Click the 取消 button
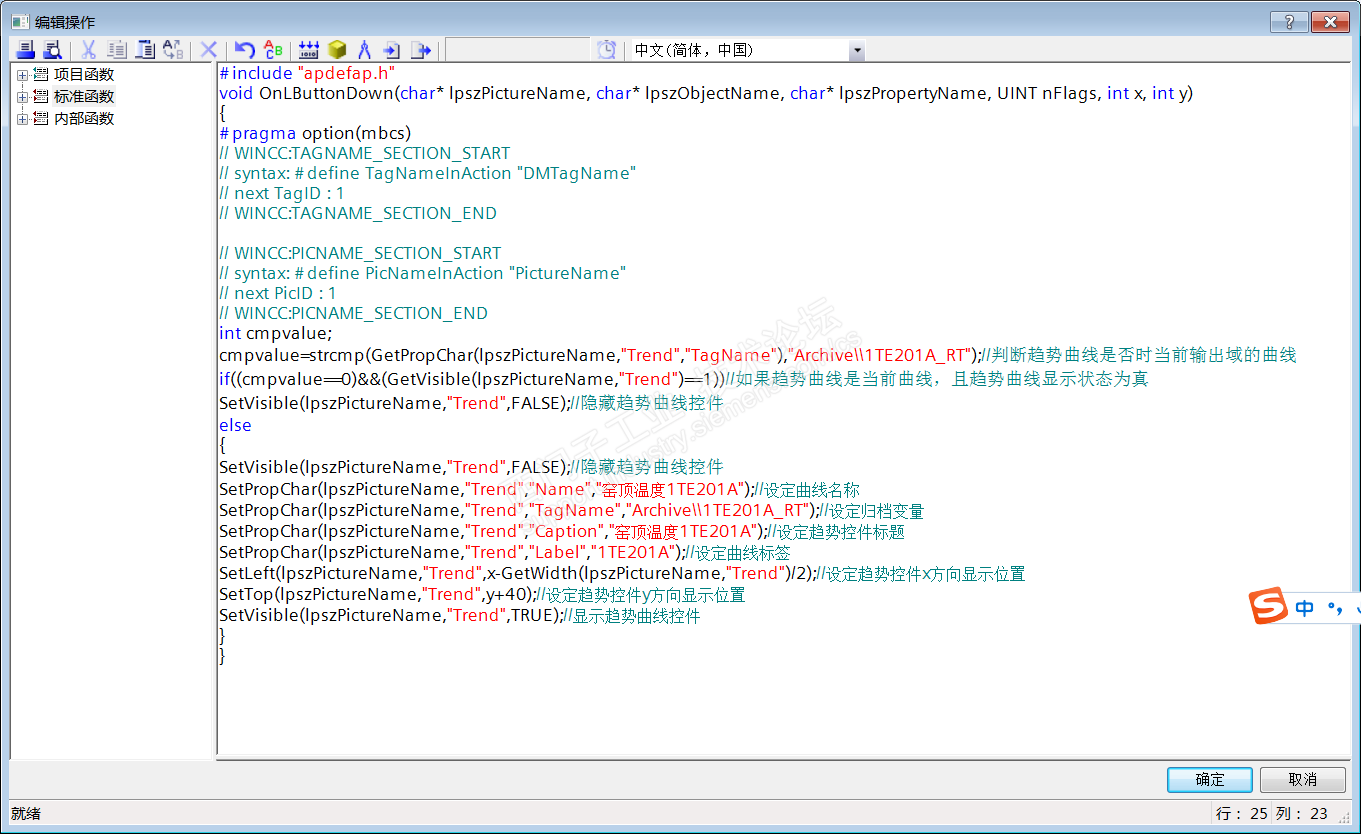This screenshot has height=834, width=1361. [1302, 780]
